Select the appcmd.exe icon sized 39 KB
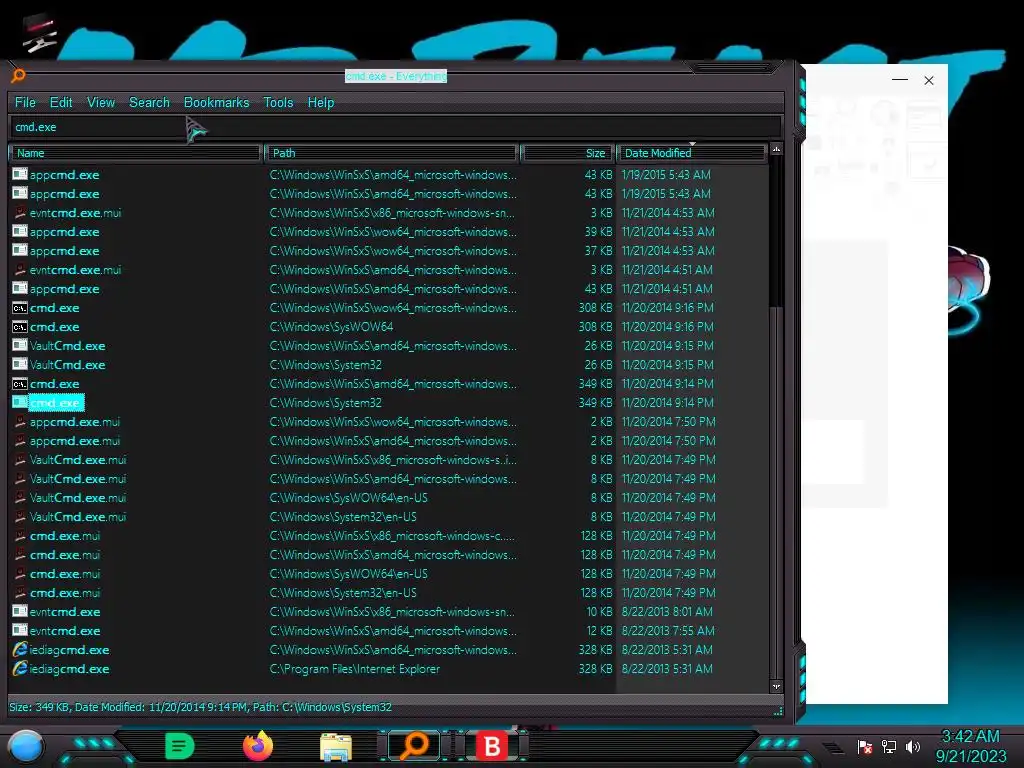The width and height of the screenshot is (1024, 768). coord(20,231)
